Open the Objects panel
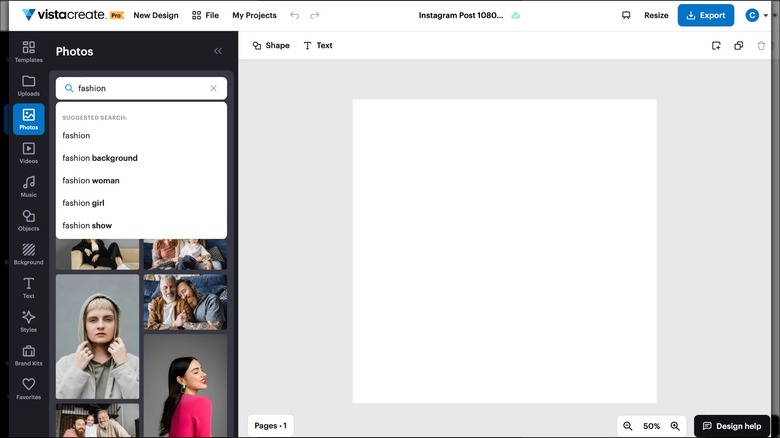The height and width of the screenshot is (438, 780). [28, 220]
